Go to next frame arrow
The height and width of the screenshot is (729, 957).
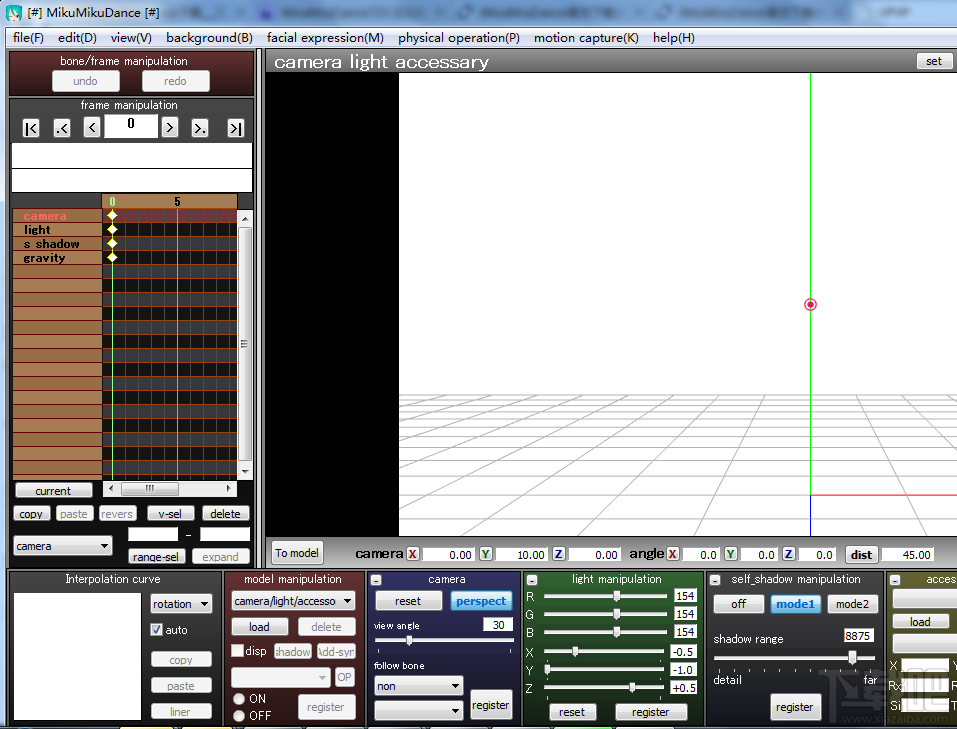click(170, 128)
